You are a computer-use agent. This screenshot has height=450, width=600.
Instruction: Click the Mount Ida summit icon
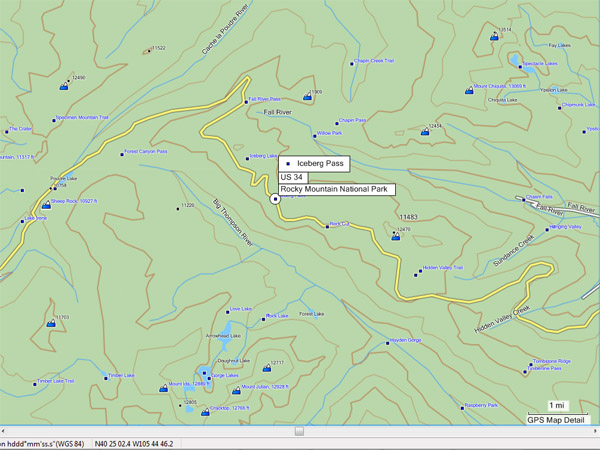tap(162, 388)
